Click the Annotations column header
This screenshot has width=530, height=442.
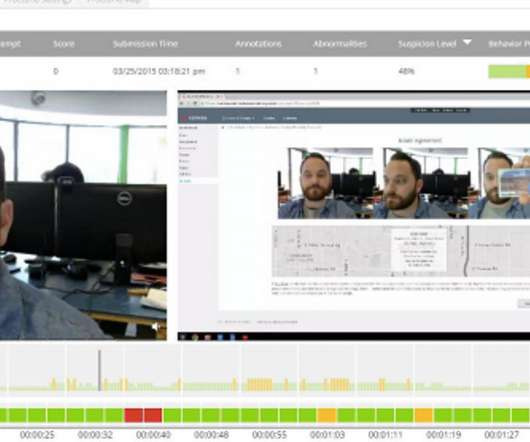[x=259, y=44]
